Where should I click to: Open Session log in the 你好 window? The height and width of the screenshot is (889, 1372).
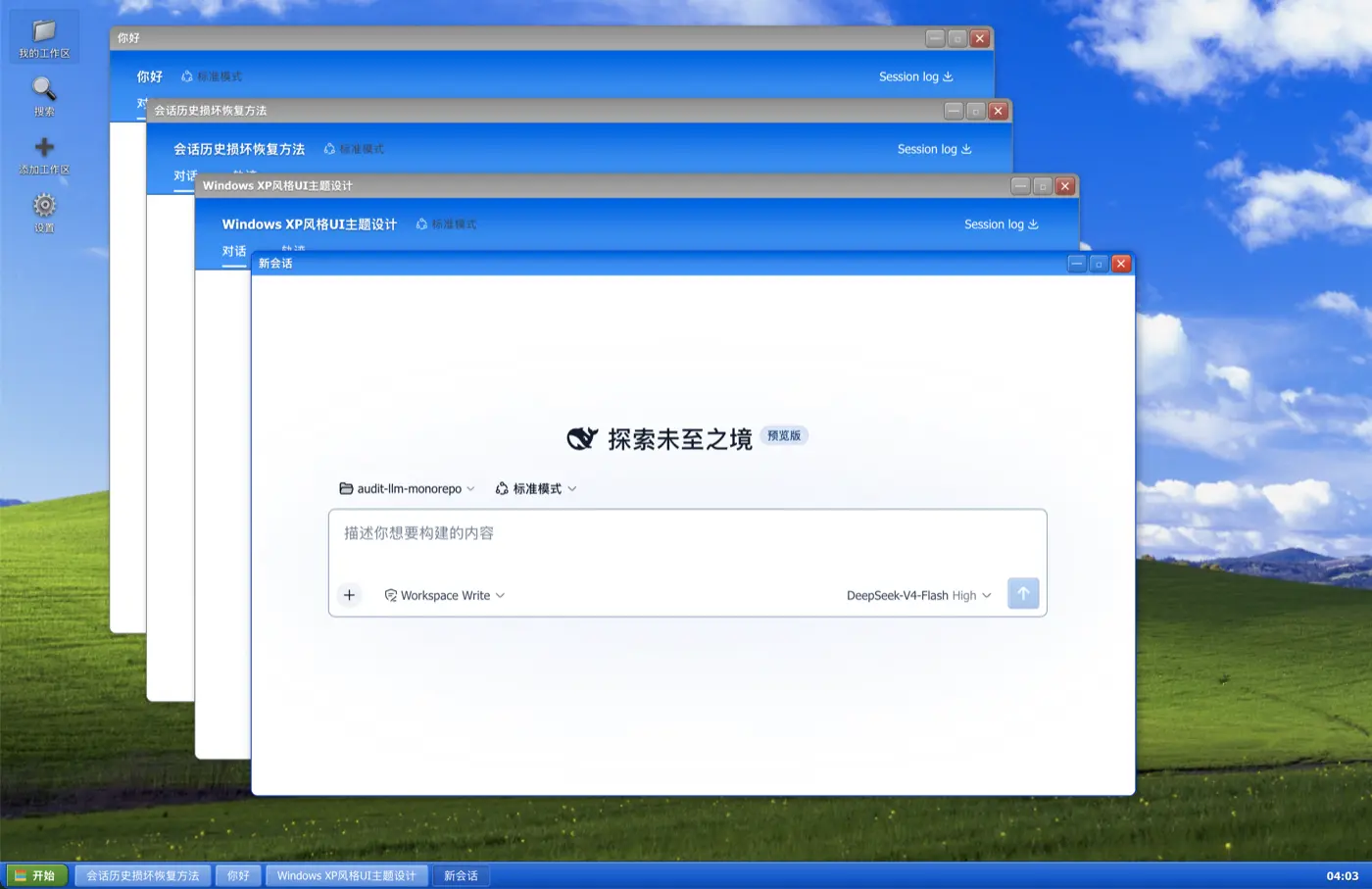(915, 76)
